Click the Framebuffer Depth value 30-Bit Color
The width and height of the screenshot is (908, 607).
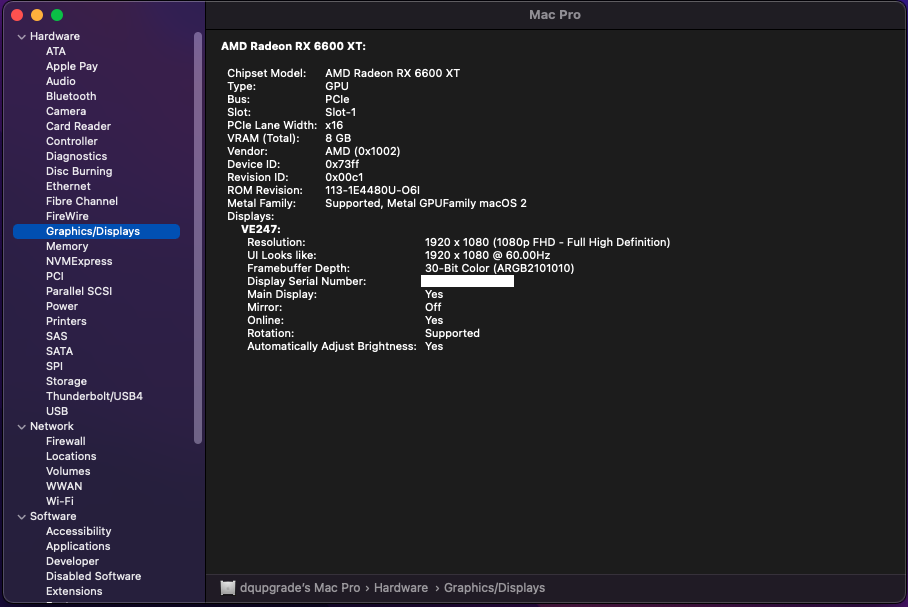point(499,268)
